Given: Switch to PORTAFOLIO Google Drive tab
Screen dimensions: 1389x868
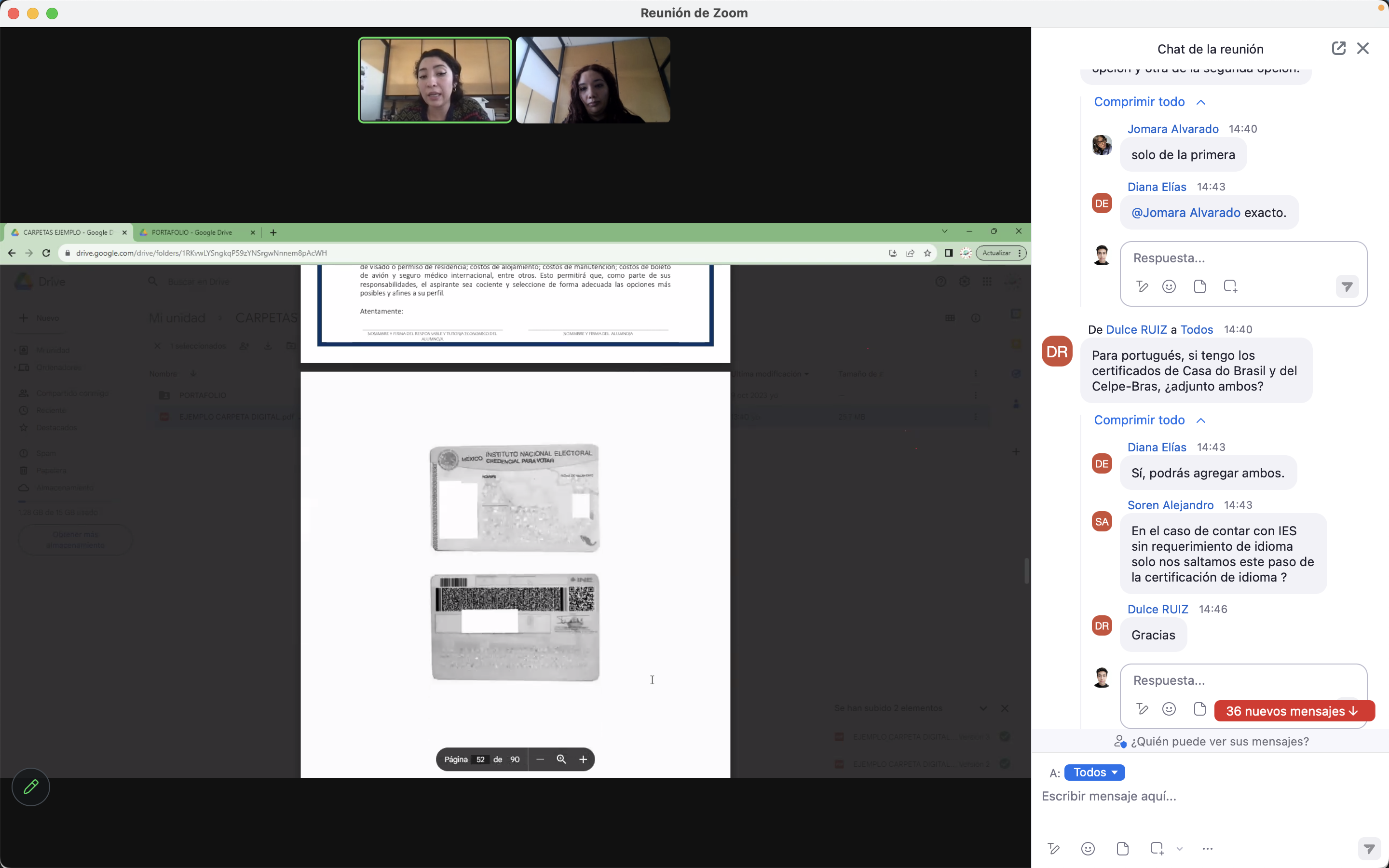Looking at the screenshot, I should click(x=192, y=232).
